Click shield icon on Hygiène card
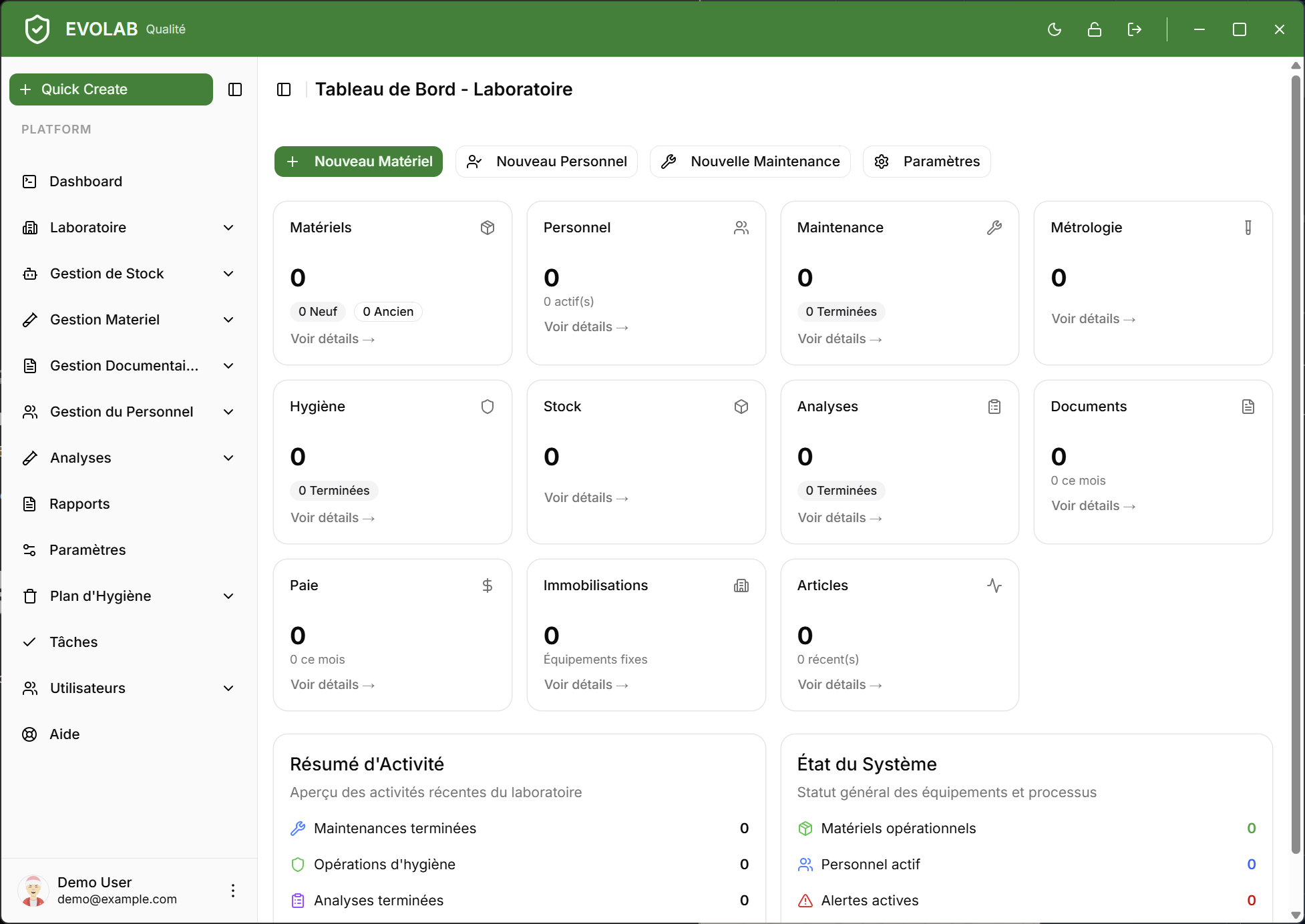The height and width of the screenshot is (924, 1305). 488,407
